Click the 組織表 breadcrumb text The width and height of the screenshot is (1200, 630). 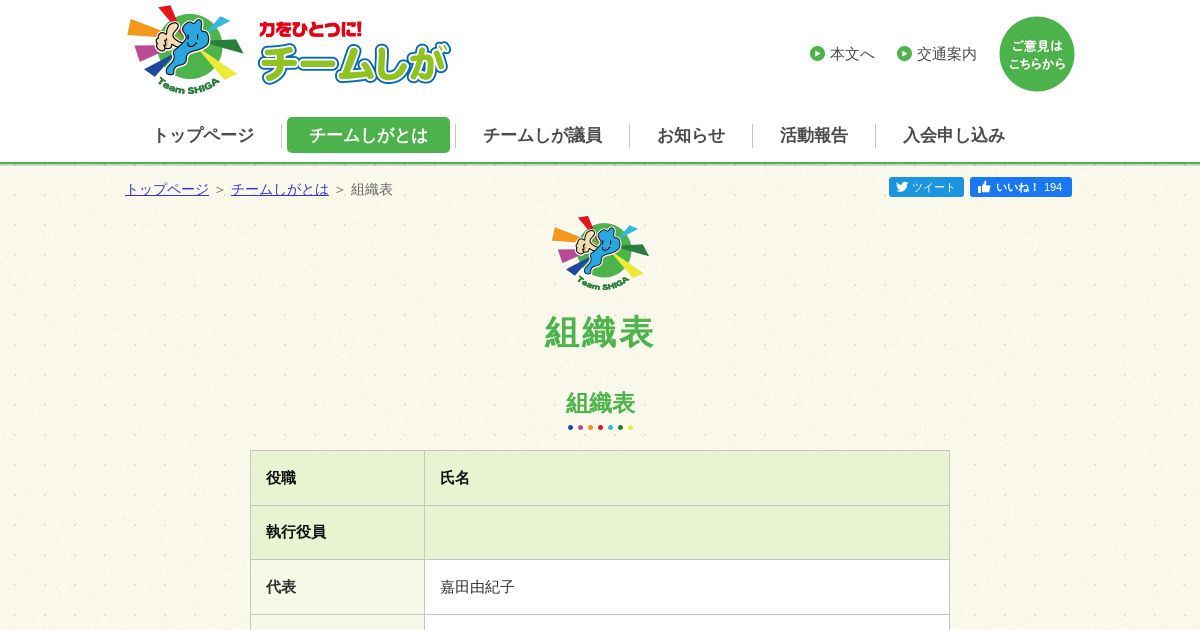click(x=372, y=189)
